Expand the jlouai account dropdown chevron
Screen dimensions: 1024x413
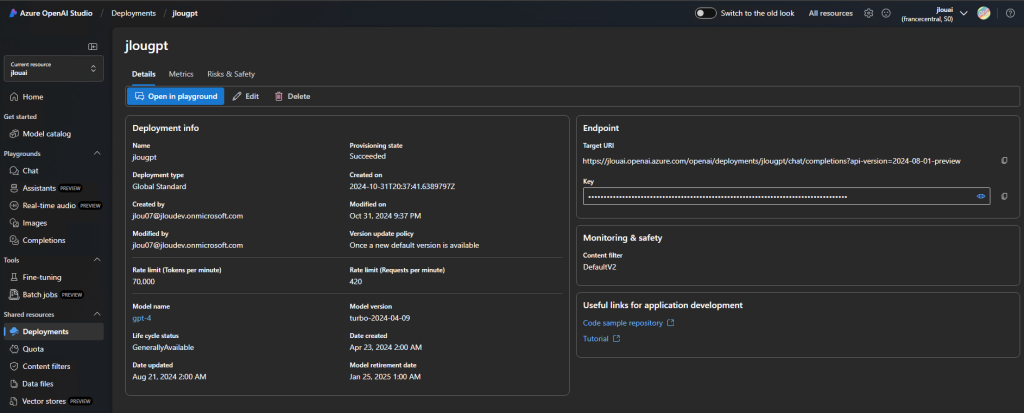(x=964, y=13)
